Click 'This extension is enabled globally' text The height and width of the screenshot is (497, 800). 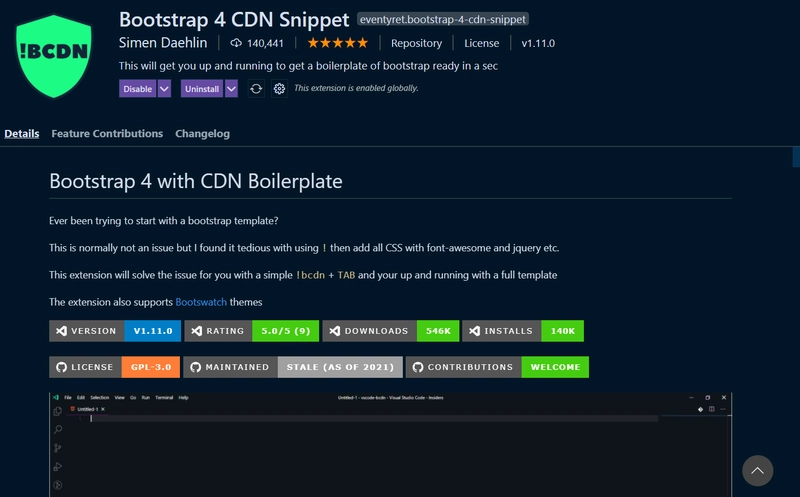(356, 88)
